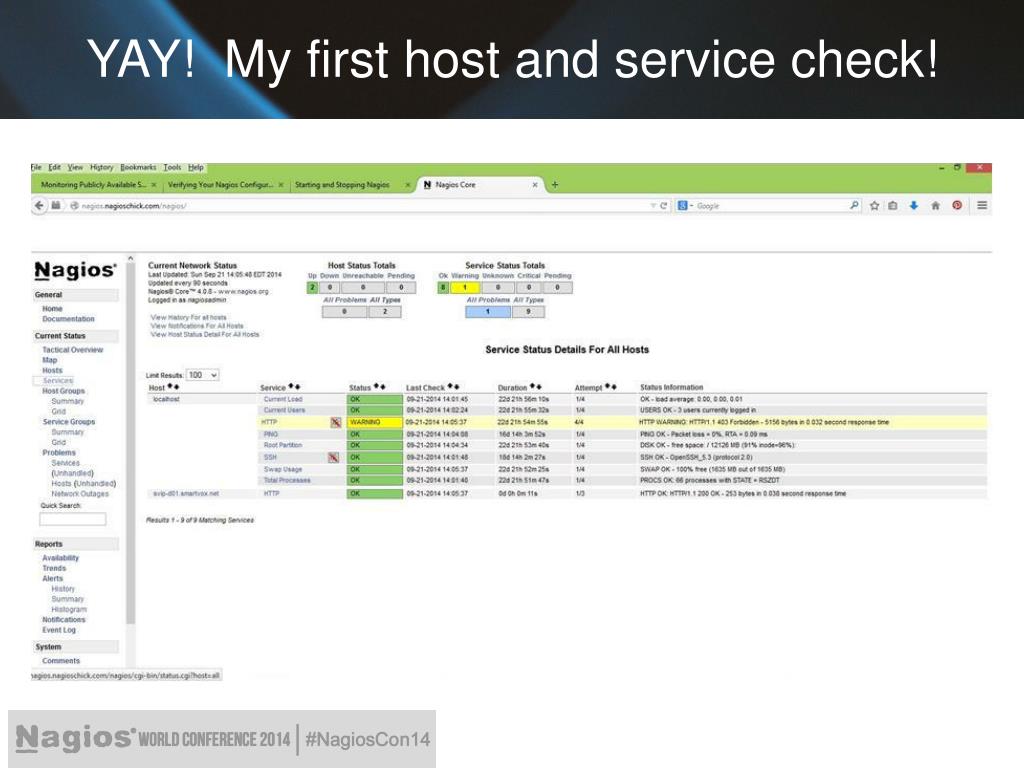Click View Notifications For All Hosts

click(x=197, y=326)
